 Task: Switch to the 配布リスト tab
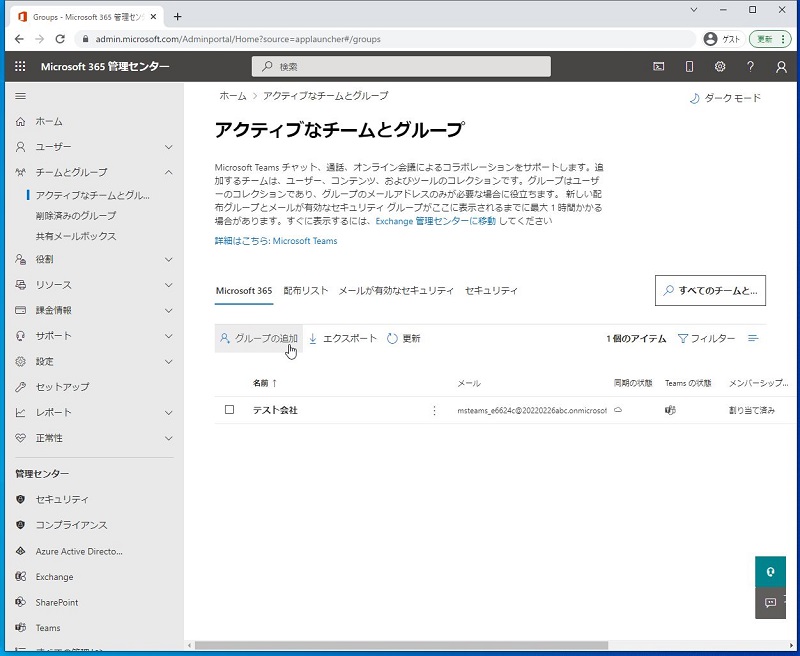point(306,291)
